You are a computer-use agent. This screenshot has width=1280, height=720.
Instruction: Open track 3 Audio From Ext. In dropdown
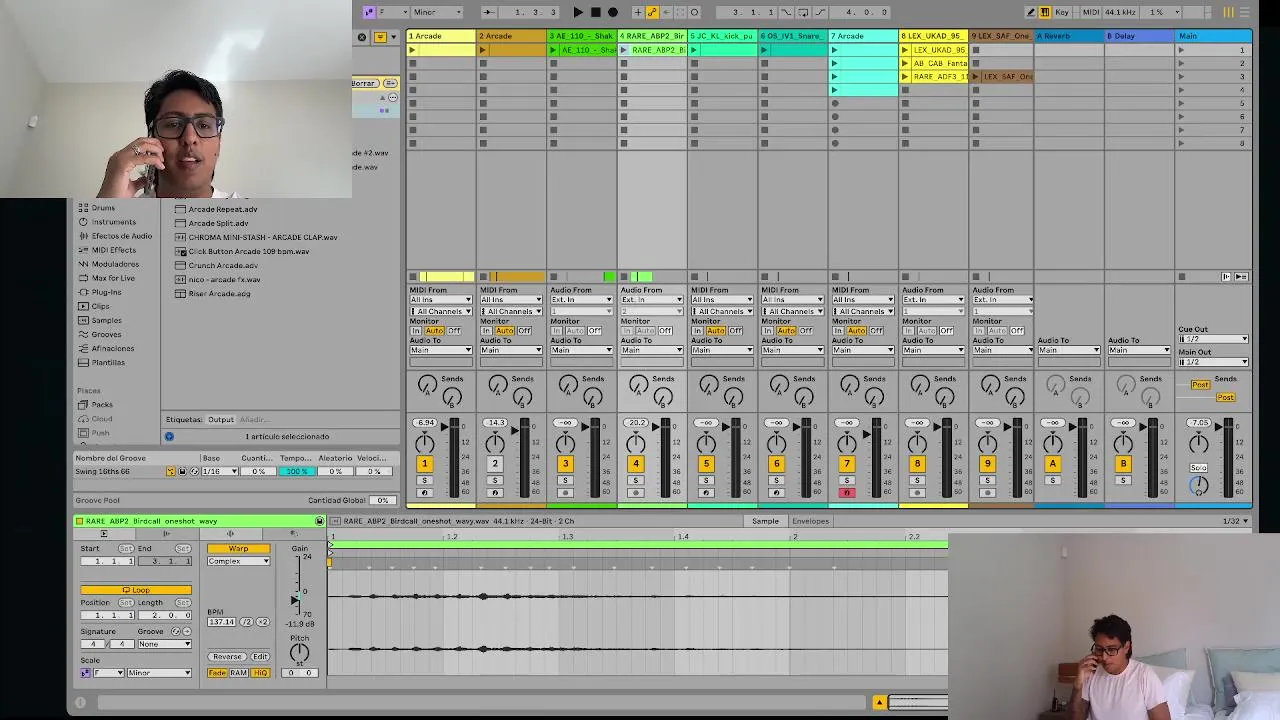tap(581, 300)
